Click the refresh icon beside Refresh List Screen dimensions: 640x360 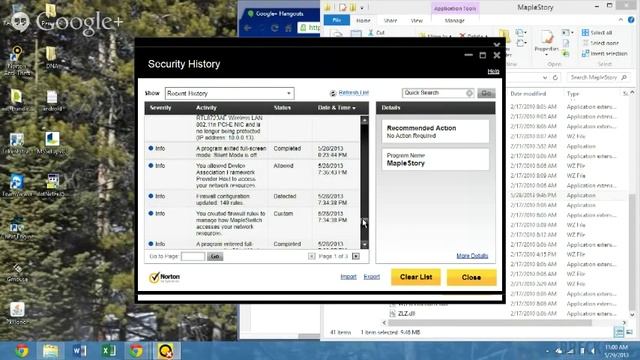[333, 93]
